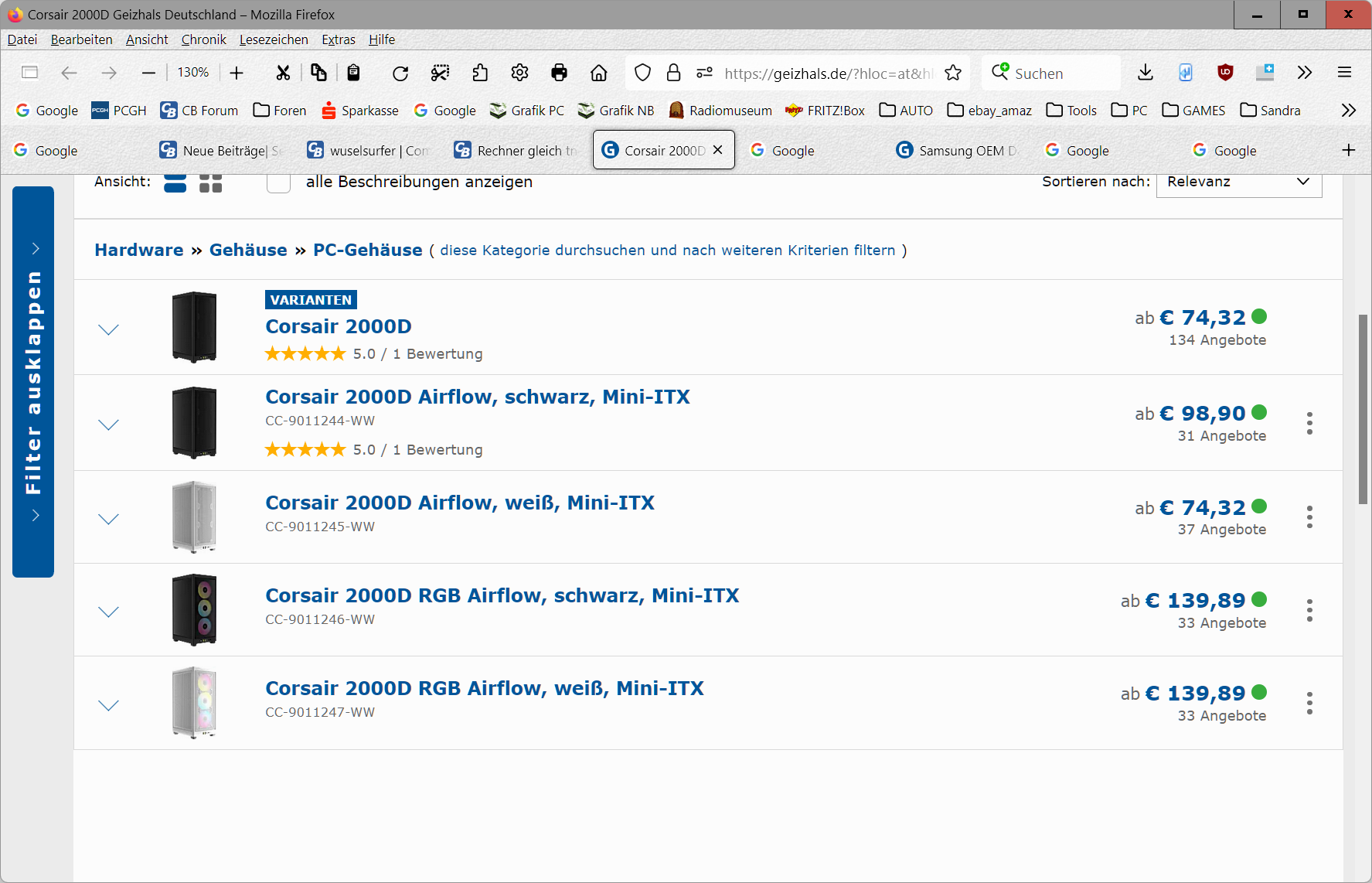Enable 'alle Beschreibungen anzeigen' checkbox
The height and width of the screenshot is (883, 1372).
278,182
